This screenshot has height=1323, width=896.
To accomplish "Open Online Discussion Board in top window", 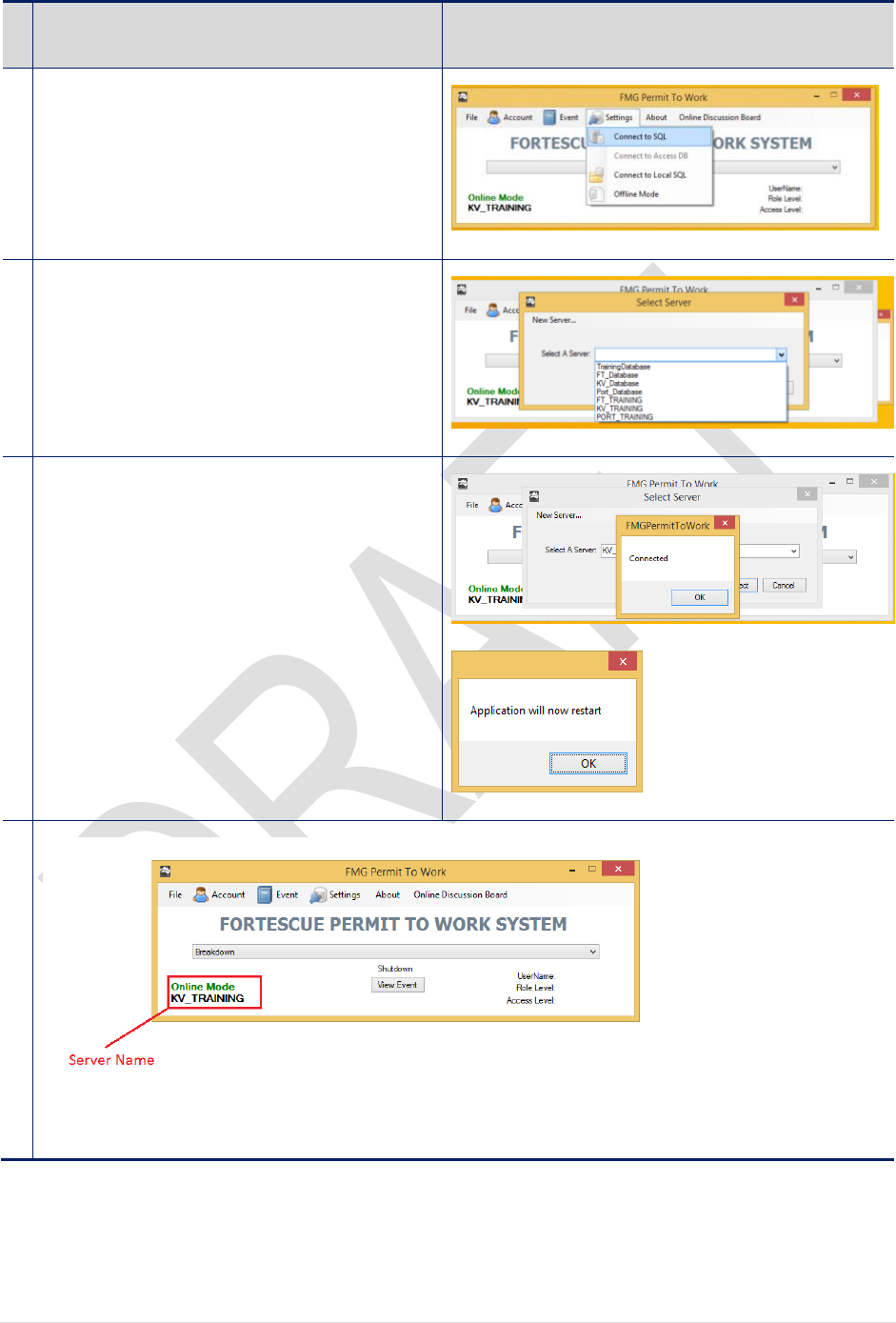I will pyautogui.click(x=720, y=118).
